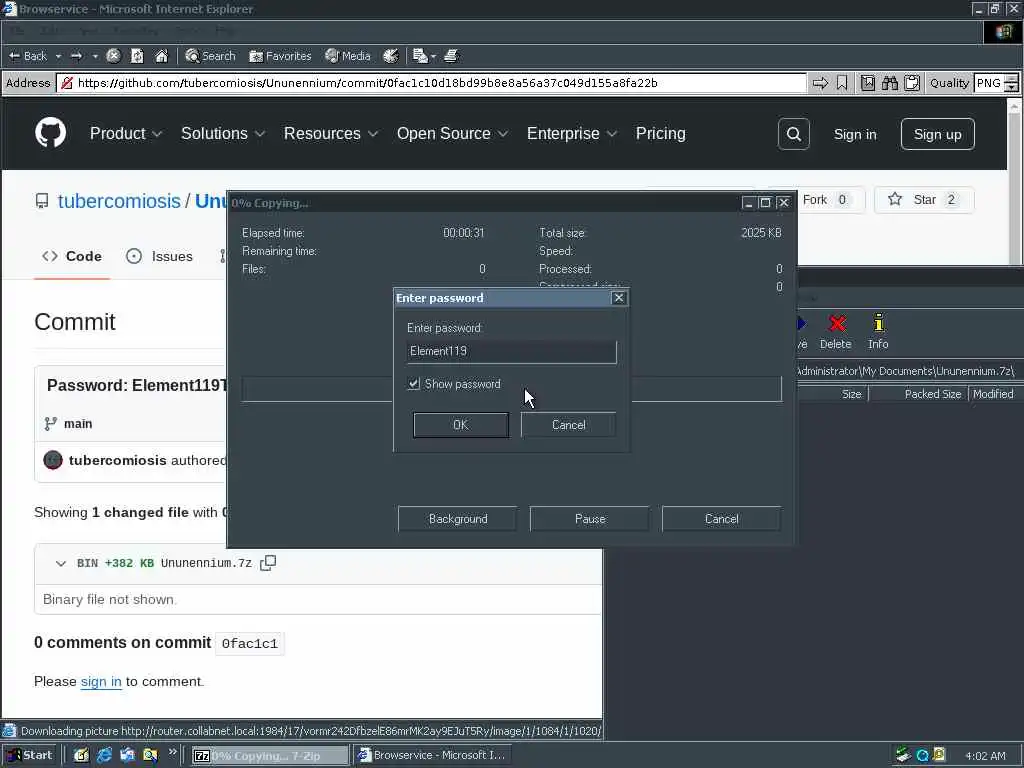The width and height of the screenshot is (1024, 768).
Task: Open the Back history dropdown arrow
Action: point(58,56)
